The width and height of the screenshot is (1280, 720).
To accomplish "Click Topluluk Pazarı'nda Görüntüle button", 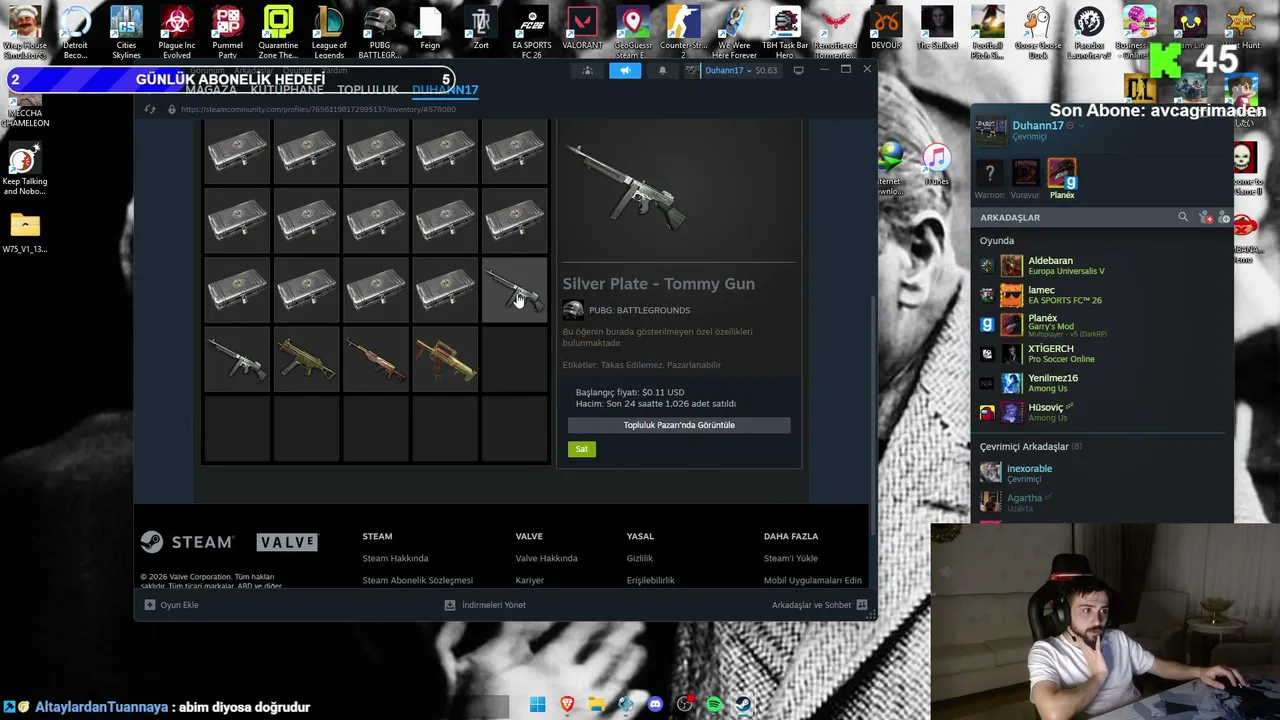I will point(679,425).
